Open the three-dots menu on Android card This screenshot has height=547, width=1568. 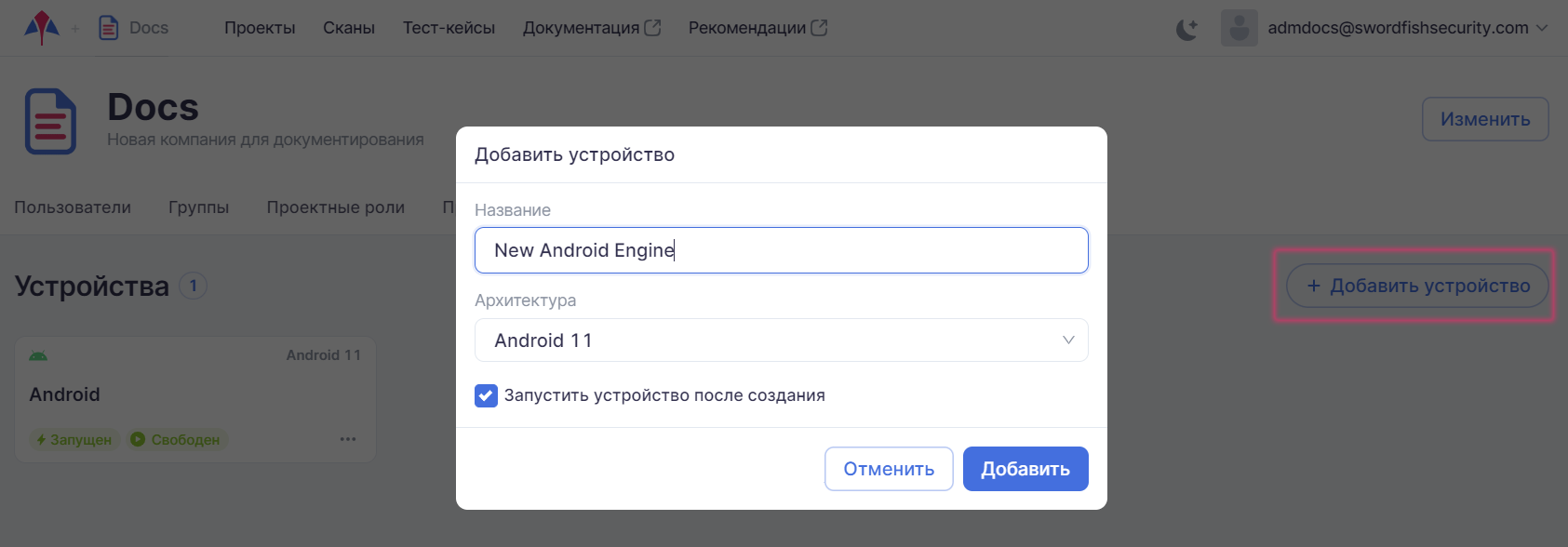tap(348, 439)
